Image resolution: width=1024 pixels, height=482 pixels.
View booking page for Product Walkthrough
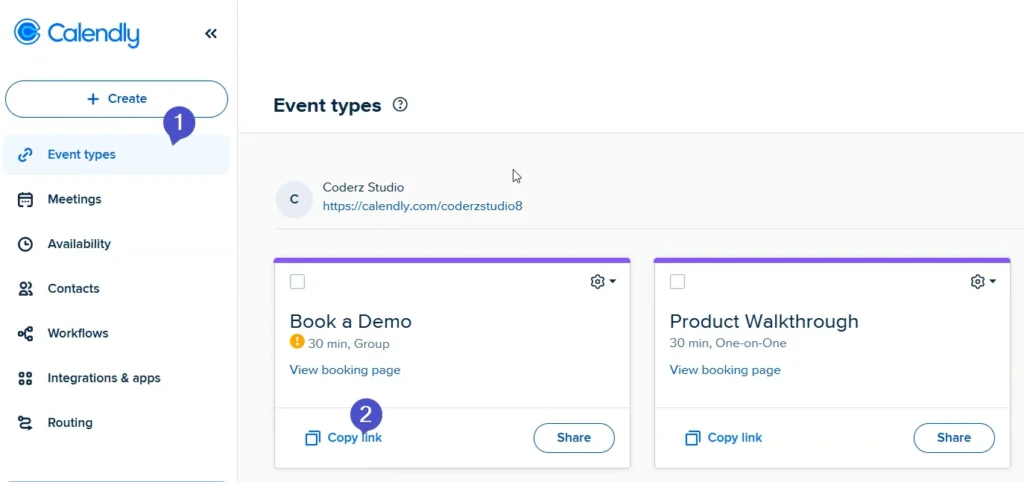point(725,370)
